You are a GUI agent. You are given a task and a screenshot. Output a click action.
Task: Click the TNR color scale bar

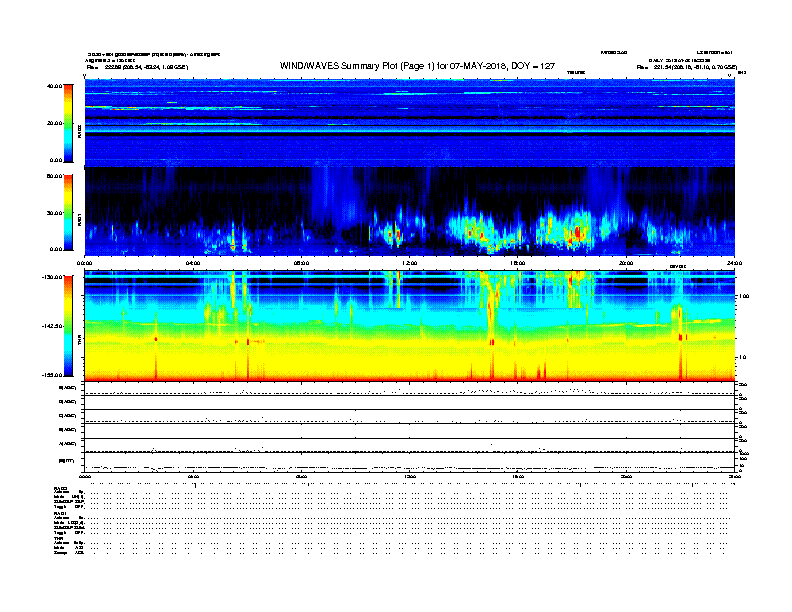click(68, 326)
